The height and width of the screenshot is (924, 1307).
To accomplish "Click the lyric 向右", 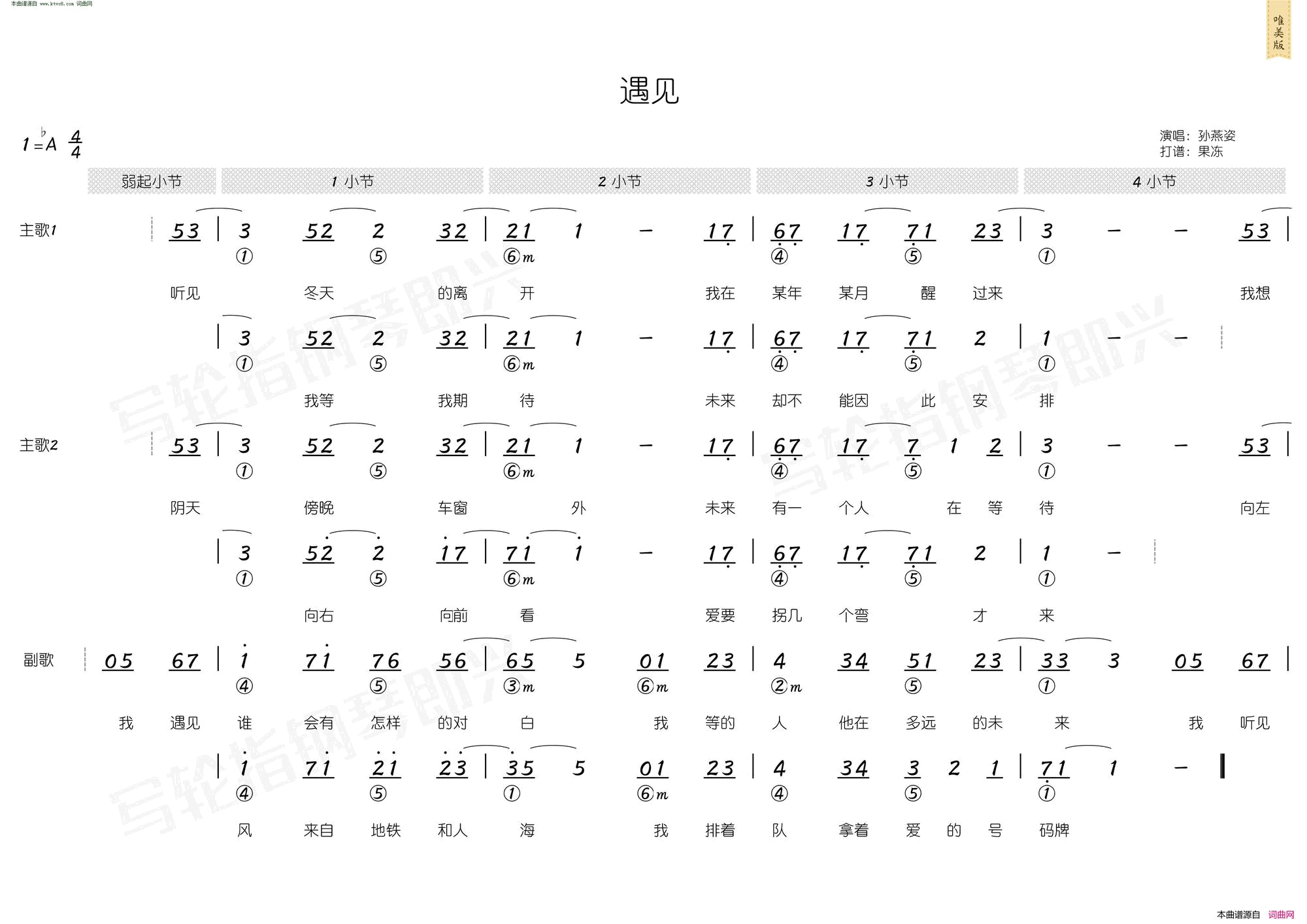I will (319, 616).
